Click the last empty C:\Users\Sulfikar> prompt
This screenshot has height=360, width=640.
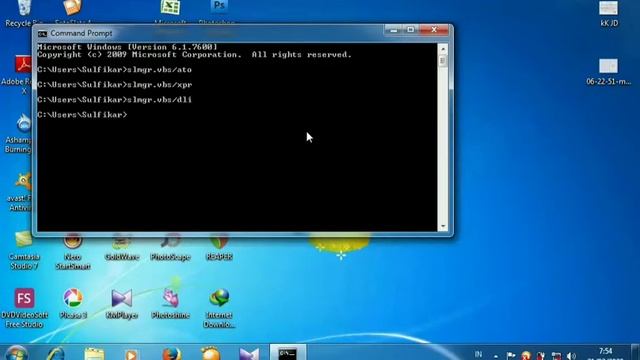point(82,115)
